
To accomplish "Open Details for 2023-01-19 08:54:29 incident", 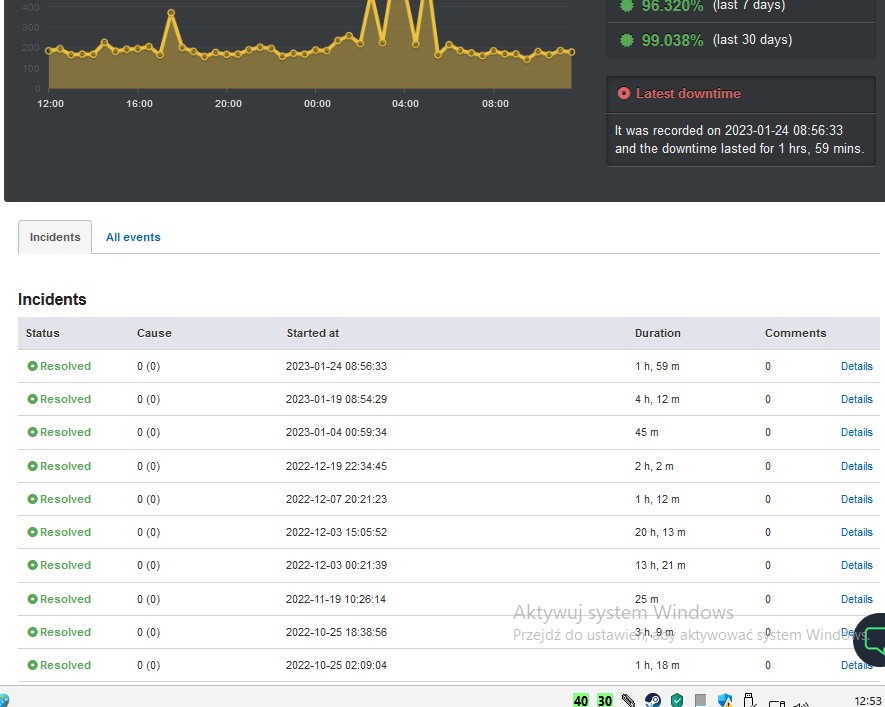I will coord(856,399).
